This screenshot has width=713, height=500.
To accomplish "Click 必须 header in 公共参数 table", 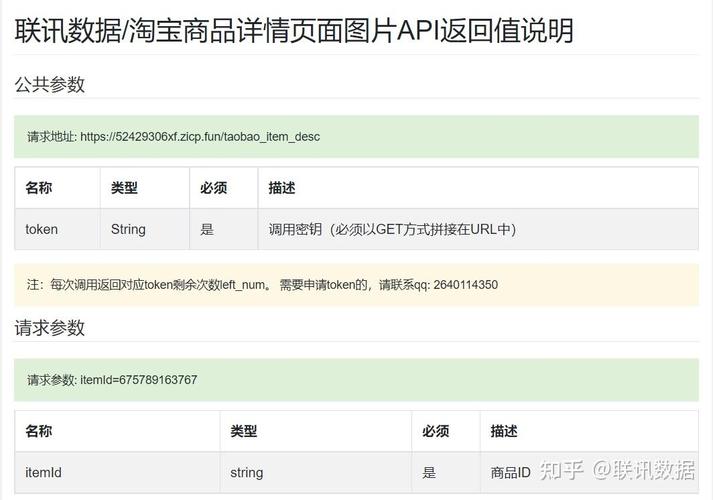I will click(x=214, y=188).
